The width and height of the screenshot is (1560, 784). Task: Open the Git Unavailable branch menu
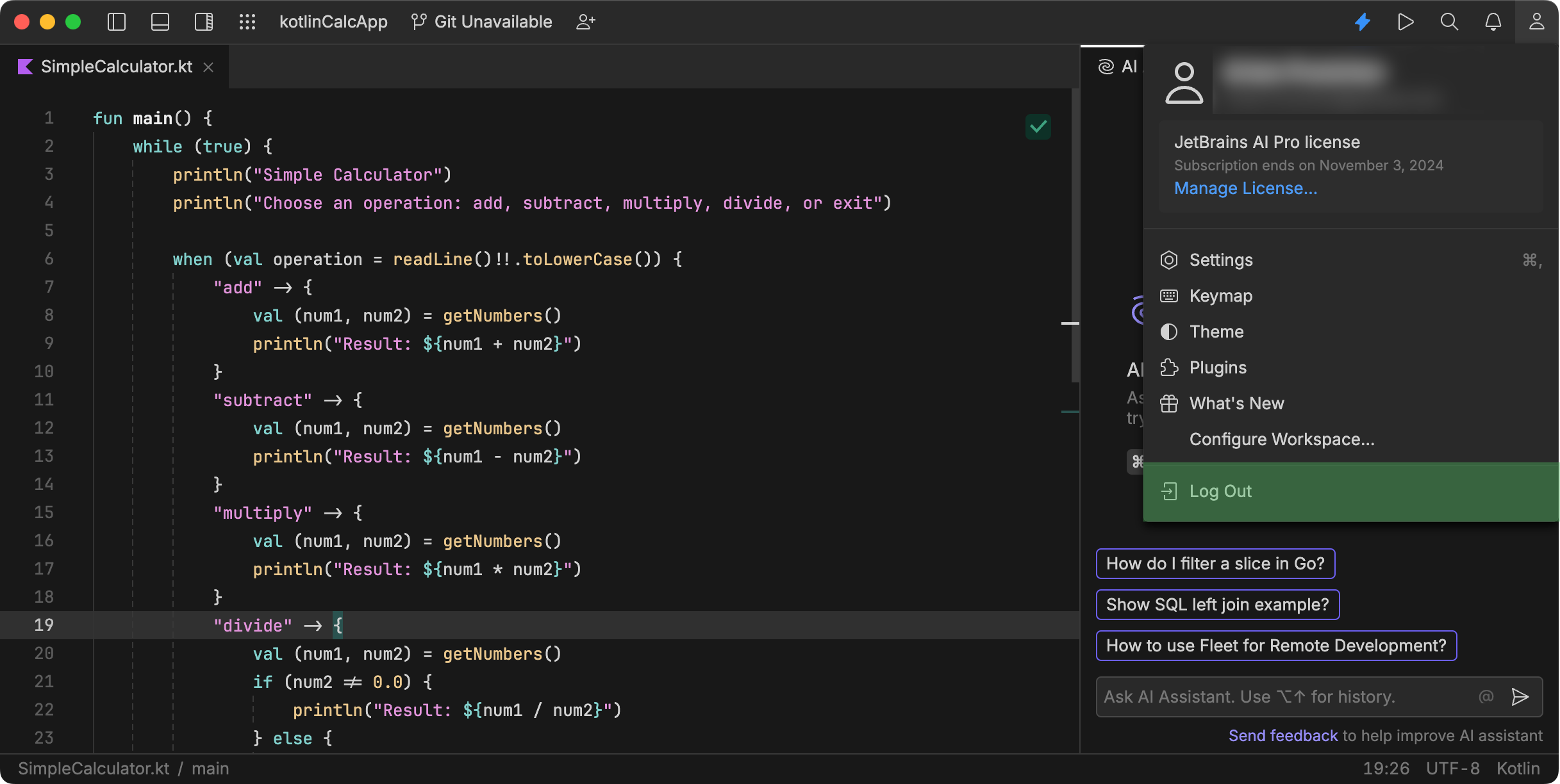[x=482, y=21]
